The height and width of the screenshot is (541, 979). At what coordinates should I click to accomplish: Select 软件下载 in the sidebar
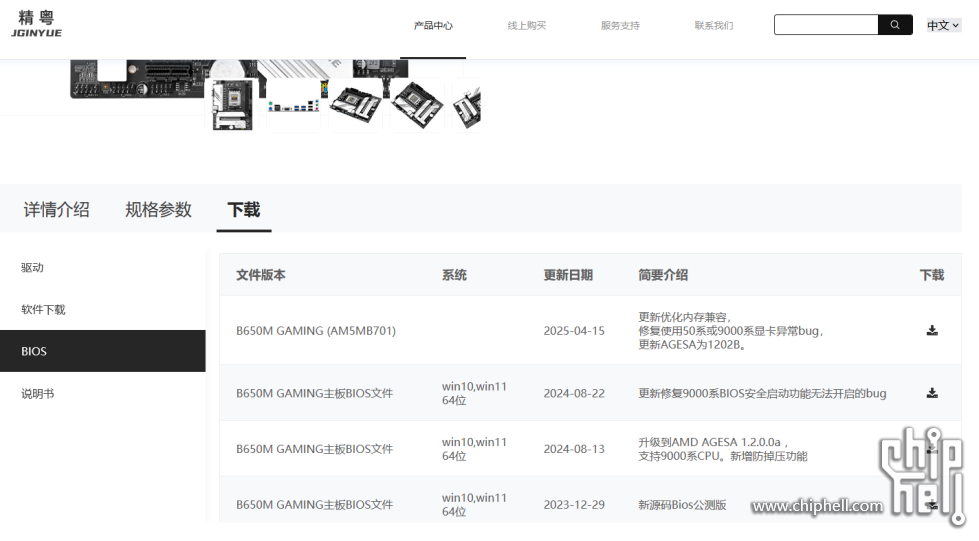43,309
